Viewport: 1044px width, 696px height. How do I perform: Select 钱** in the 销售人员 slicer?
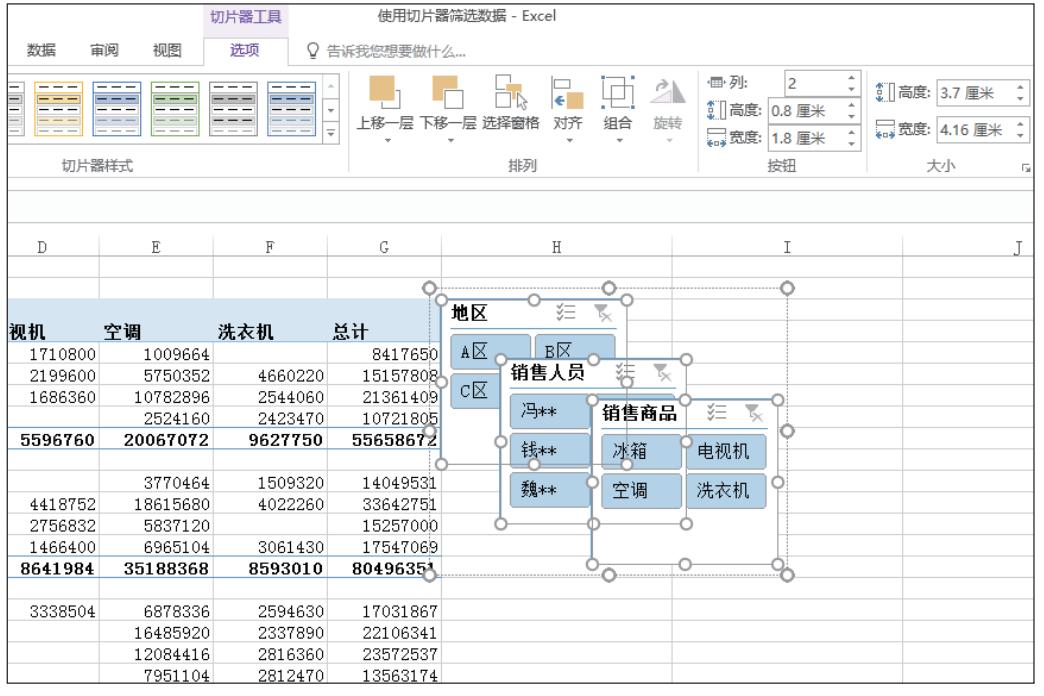[550, 451]
